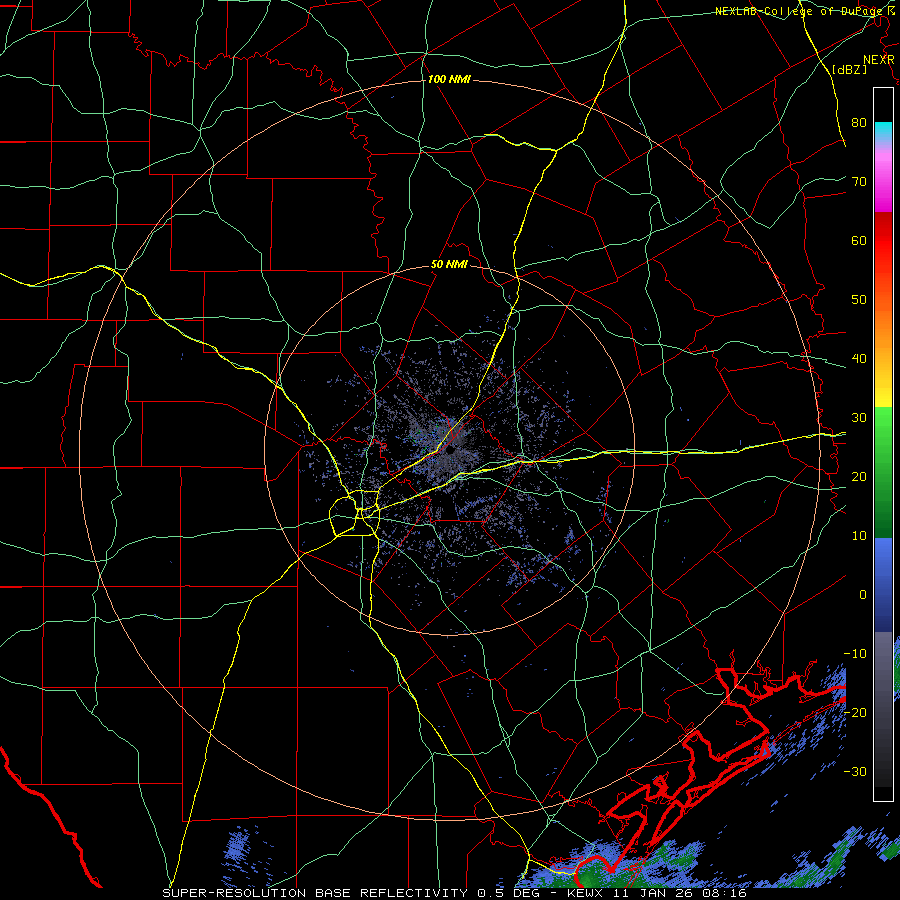The image size is (900, 900).
Task: Click the 70 value on dBZ scale
Action: (x=859, y=182)
